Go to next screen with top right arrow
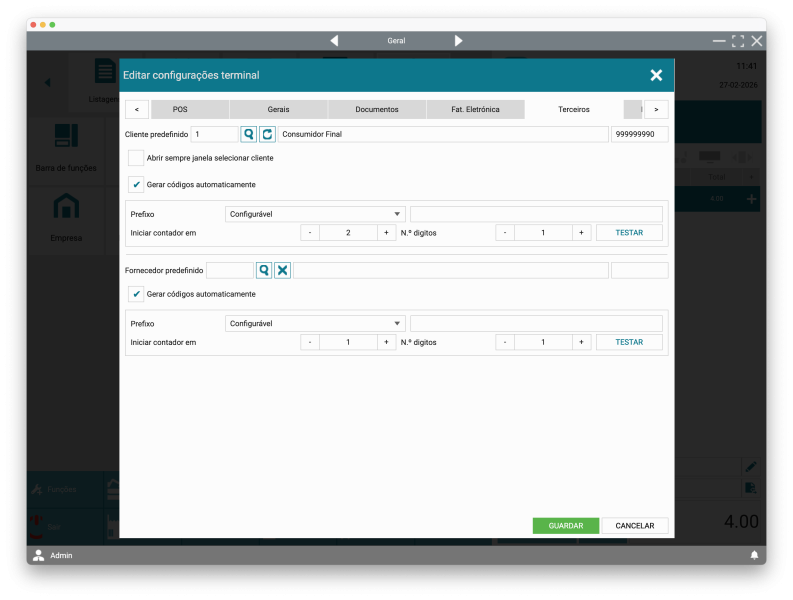793x600 pixels. (458, 41)
